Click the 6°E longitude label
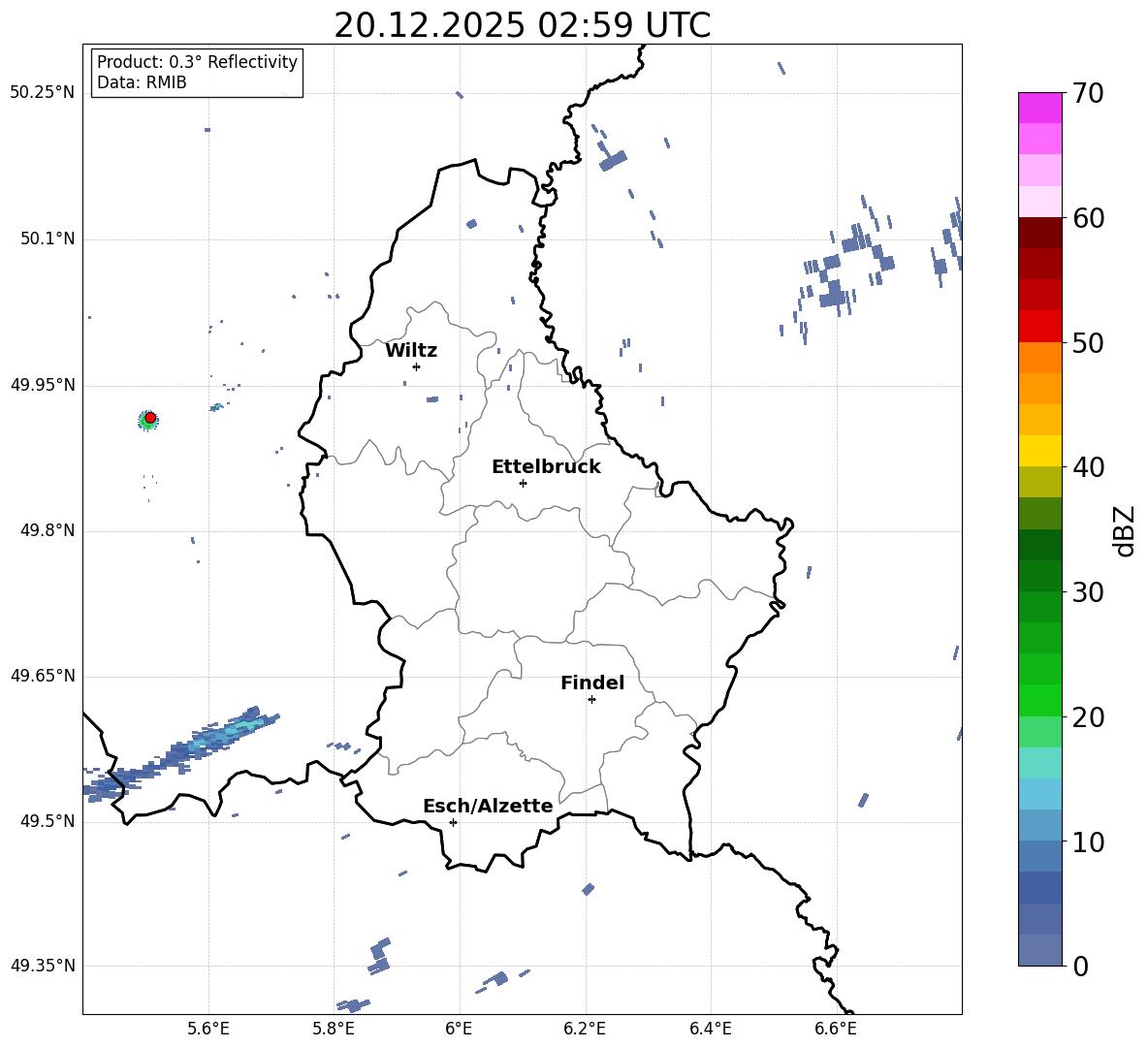Screen dimensions: 1148x1048 (x=459, y=1029)
